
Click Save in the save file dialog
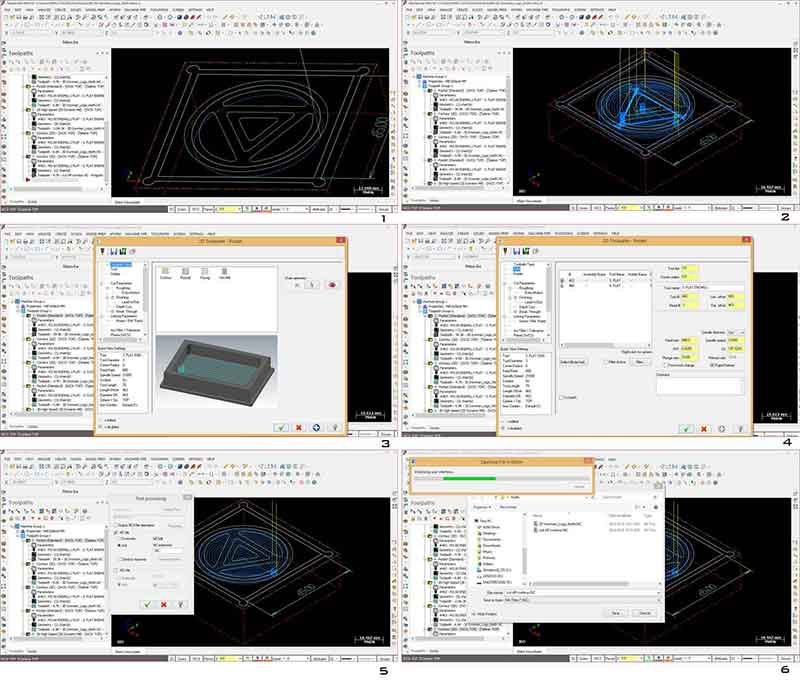(616, 613)
